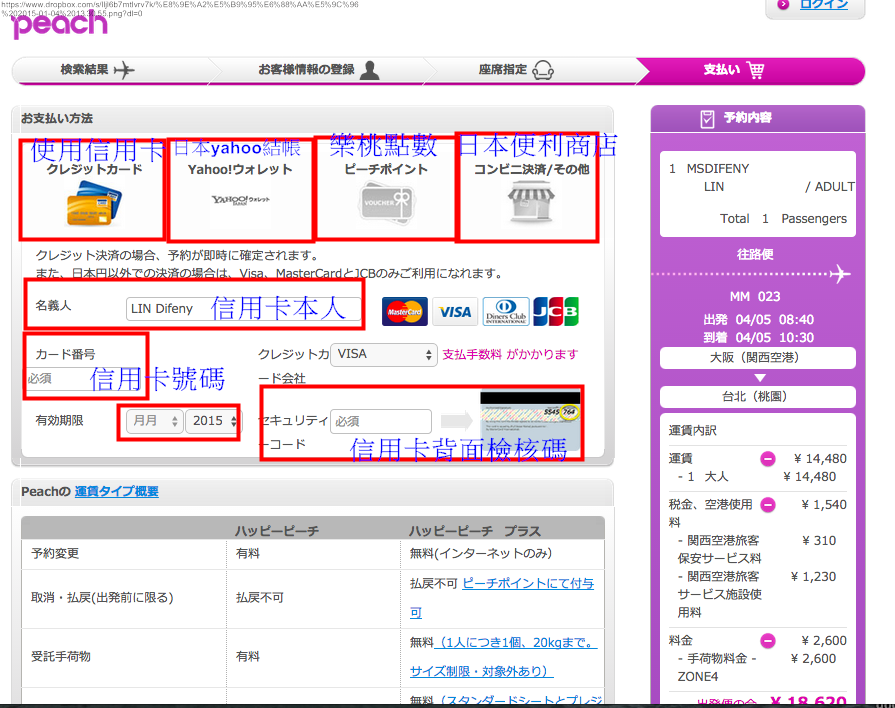The height and width of the screenshot is (708, 895).
Task: Collapse the 料金 fees minus icon
Action: (x=768, y=641)
